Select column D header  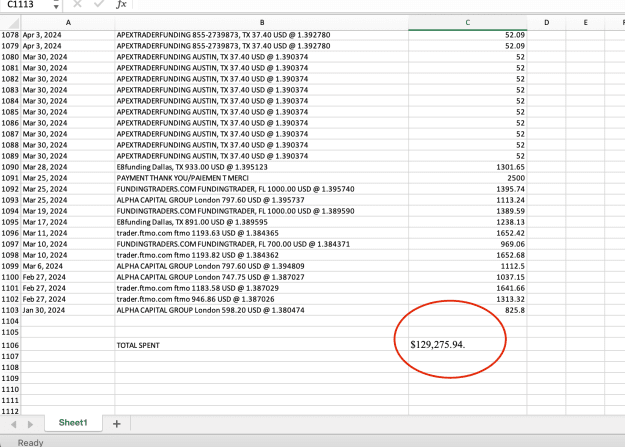546,23
